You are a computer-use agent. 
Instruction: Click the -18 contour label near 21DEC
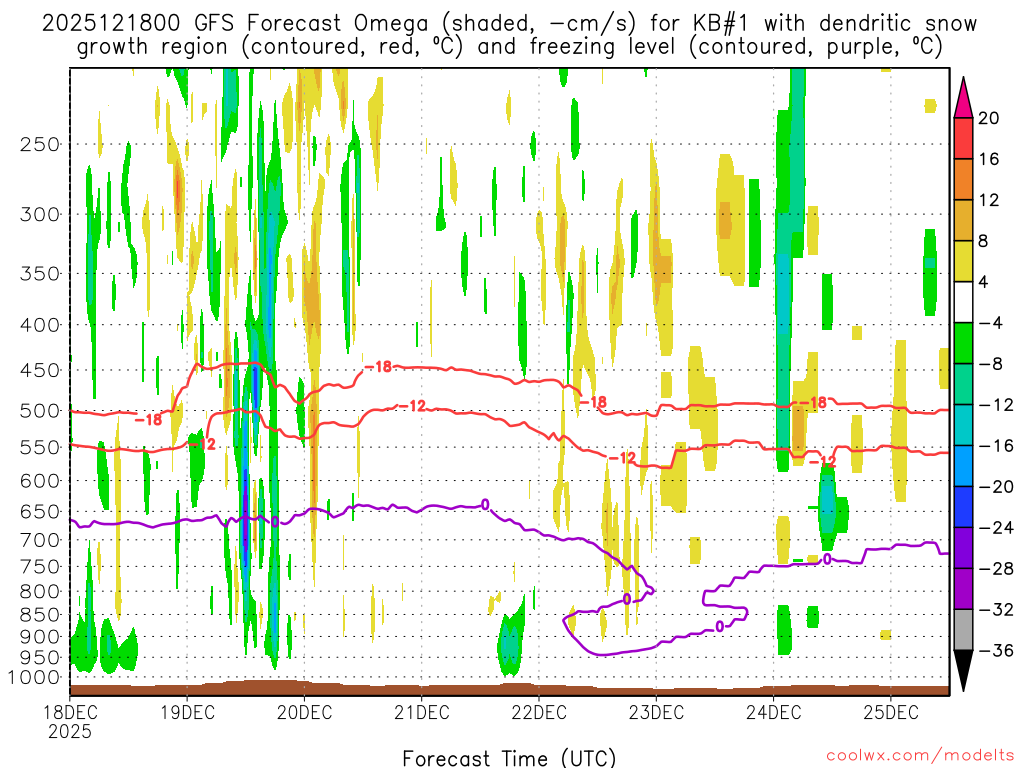377,367
